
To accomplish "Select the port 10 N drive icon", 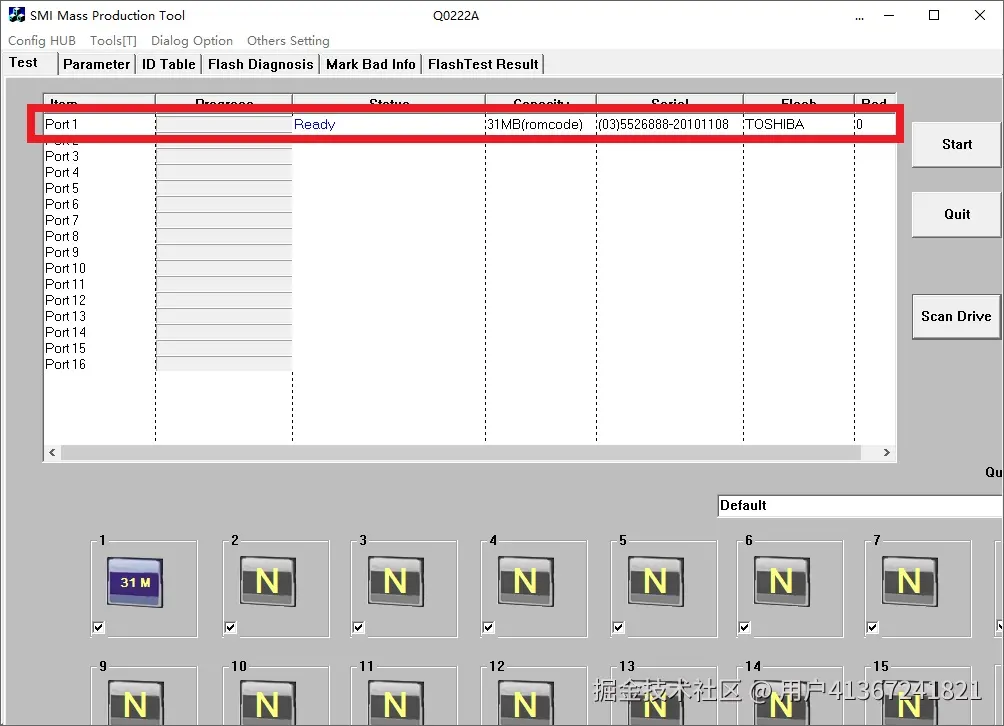I will point(268,703).
